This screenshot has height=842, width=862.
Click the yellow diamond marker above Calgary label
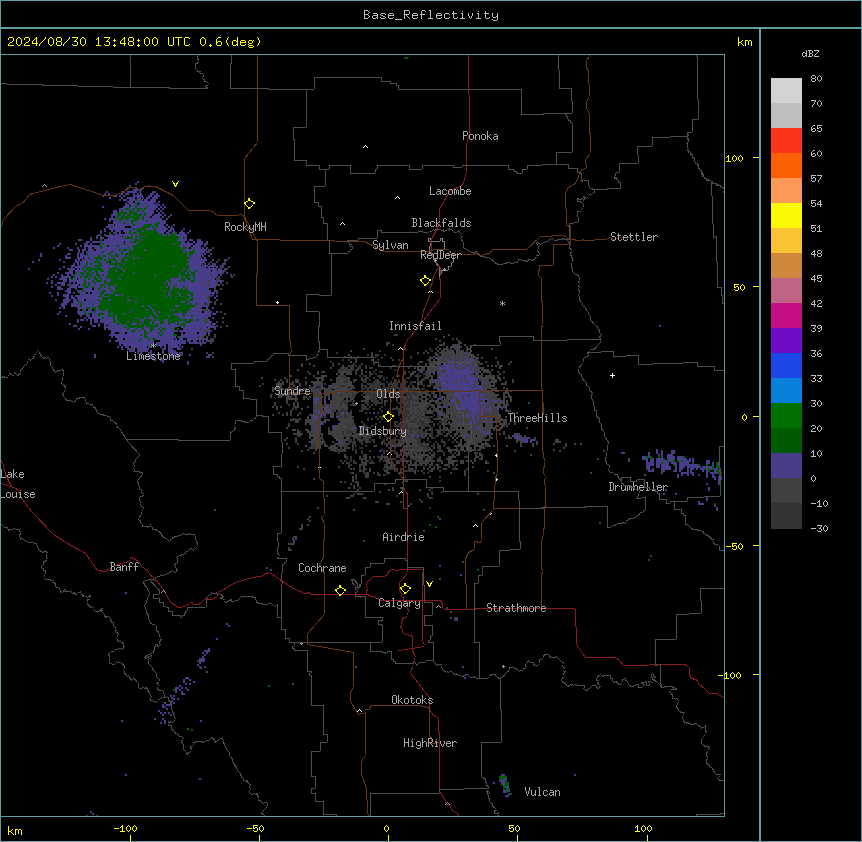(x=405, y=589)
